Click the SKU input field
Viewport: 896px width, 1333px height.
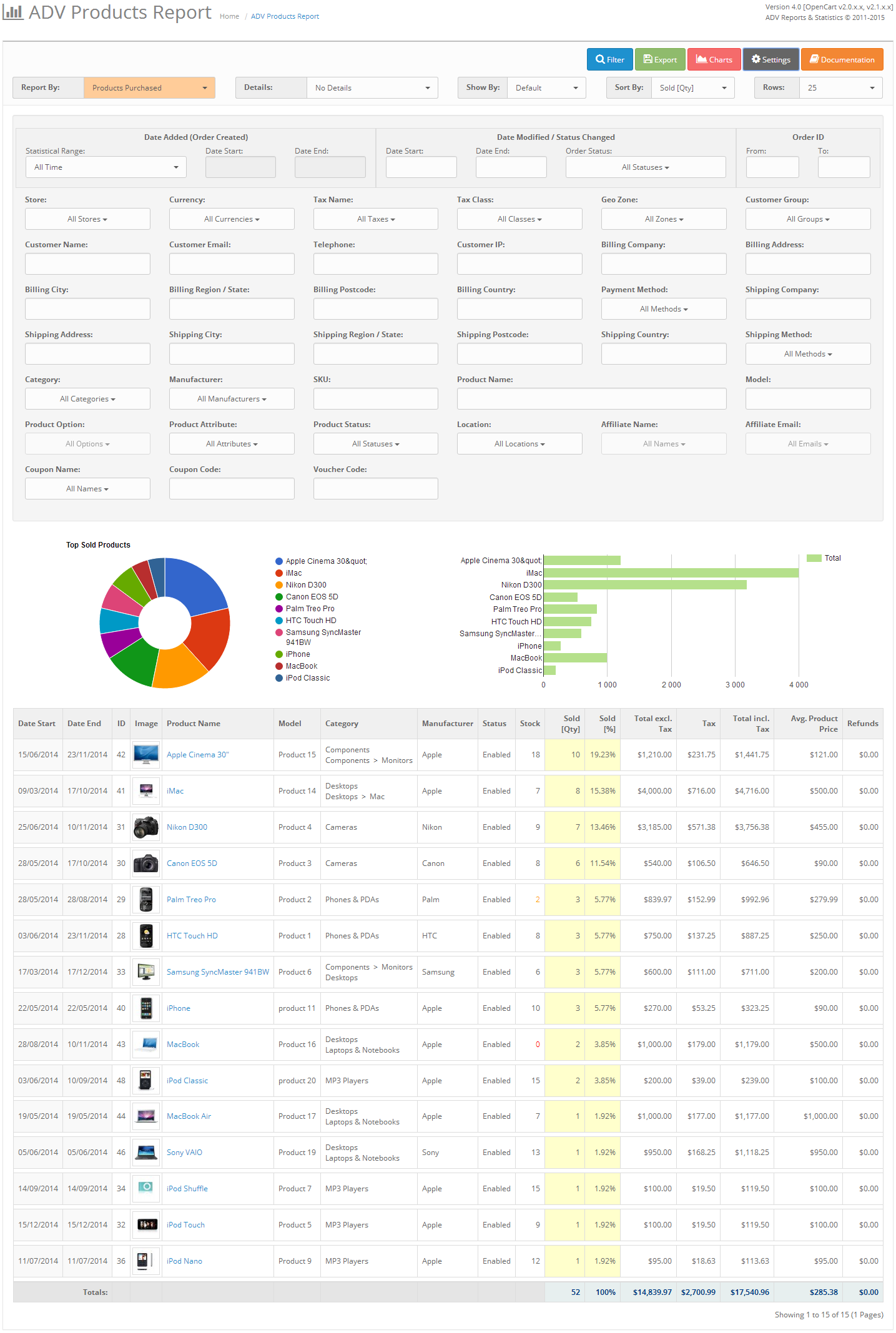(x=376, y=399)
